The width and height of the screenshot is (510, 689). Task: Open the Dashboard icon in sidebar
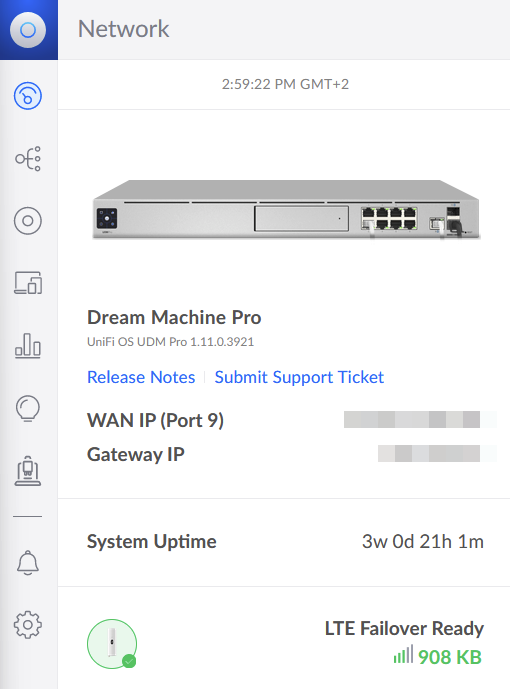tap(28, 96)
